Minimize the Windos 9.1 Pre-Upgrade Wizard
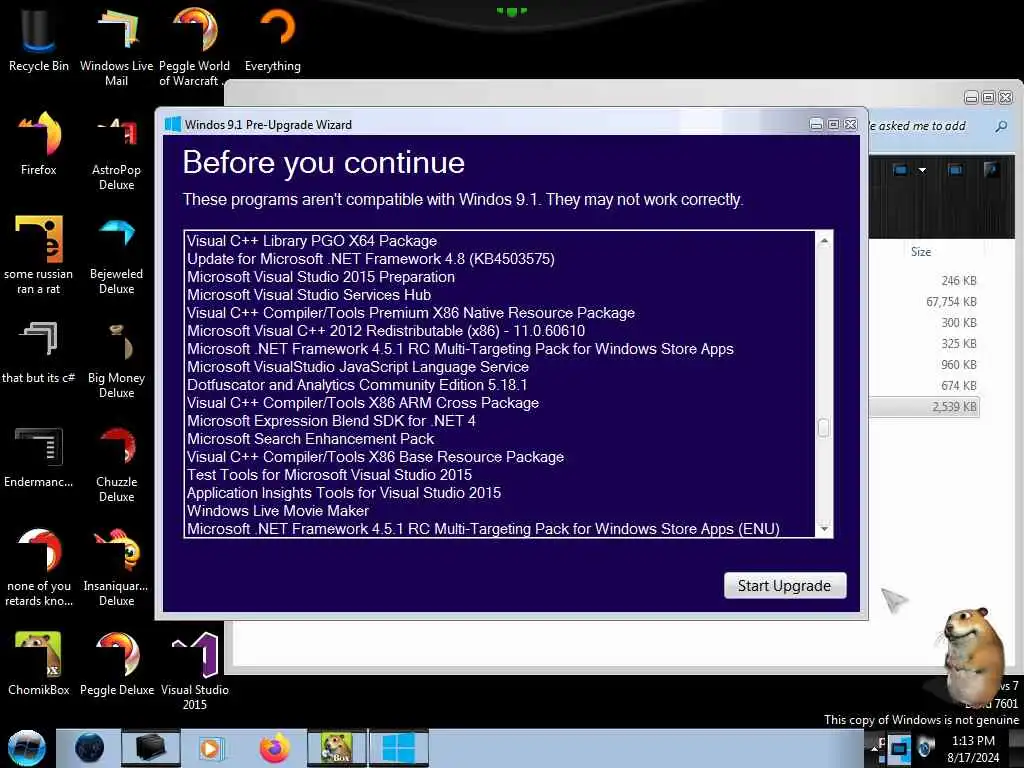1024x768 pixels. click(x=816, y=124)
